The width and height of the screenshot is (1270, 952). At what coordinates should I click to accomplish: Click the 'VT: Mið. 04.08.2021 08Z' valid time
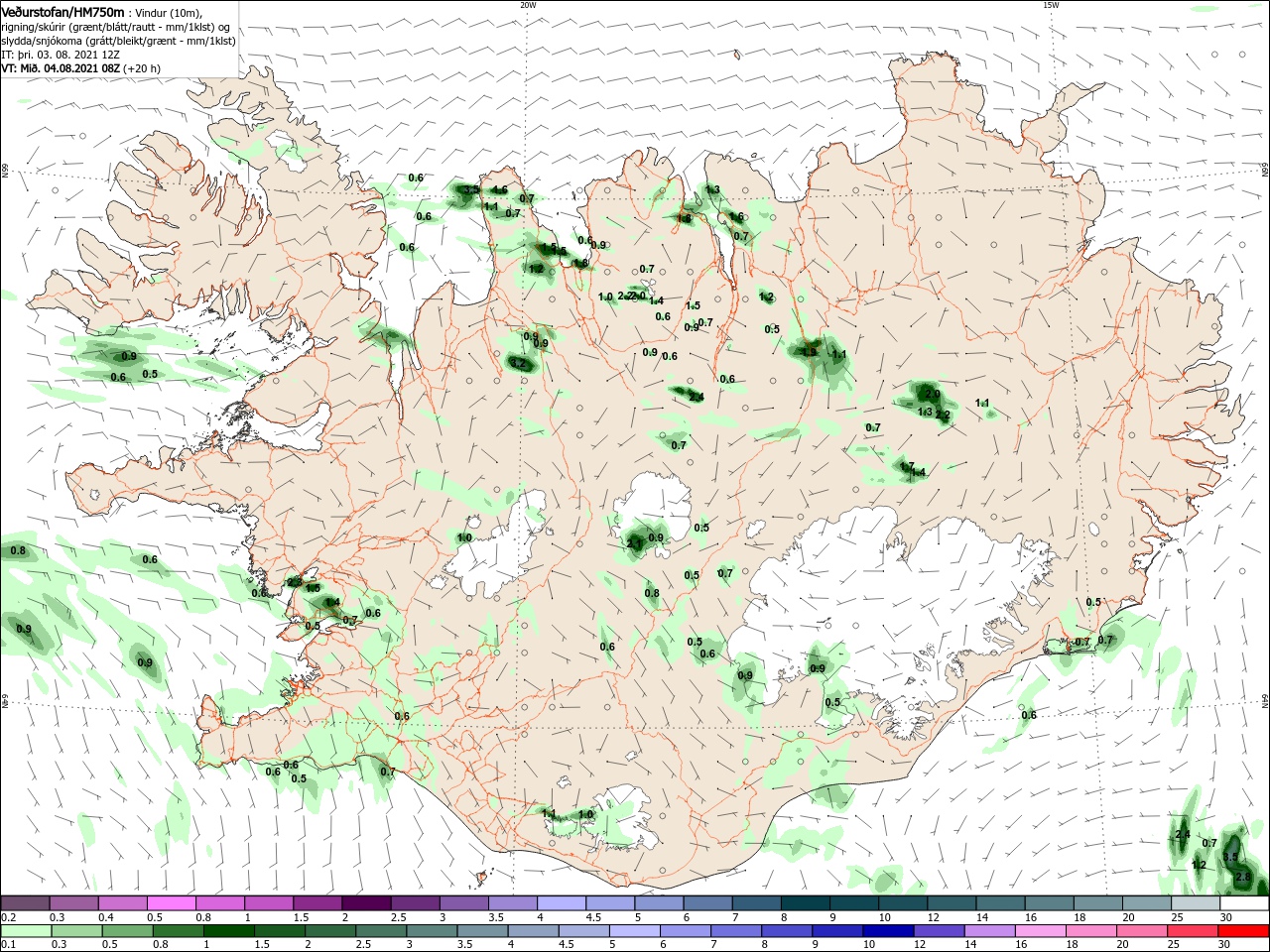pos(60,68)
